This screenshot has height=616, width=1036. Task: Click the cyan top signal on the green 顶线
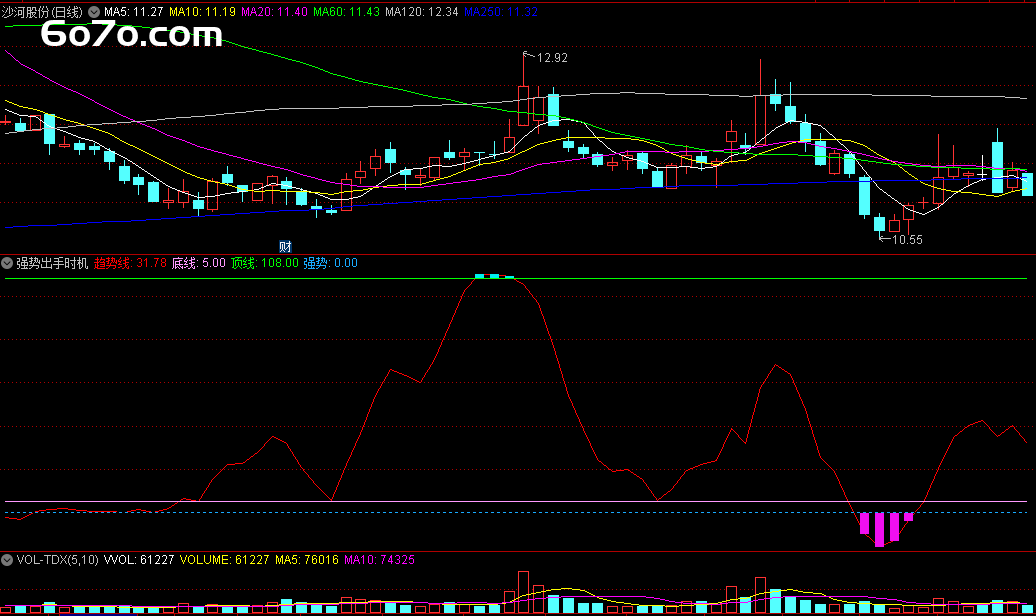(494, 276)
